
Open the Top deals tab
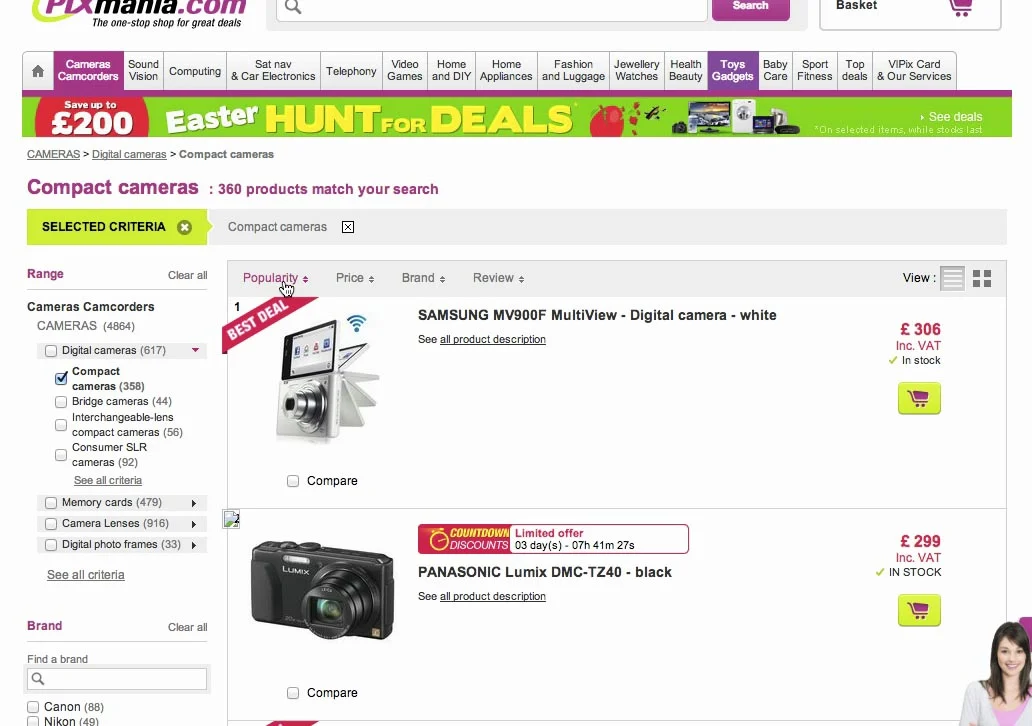click(854, 70)
